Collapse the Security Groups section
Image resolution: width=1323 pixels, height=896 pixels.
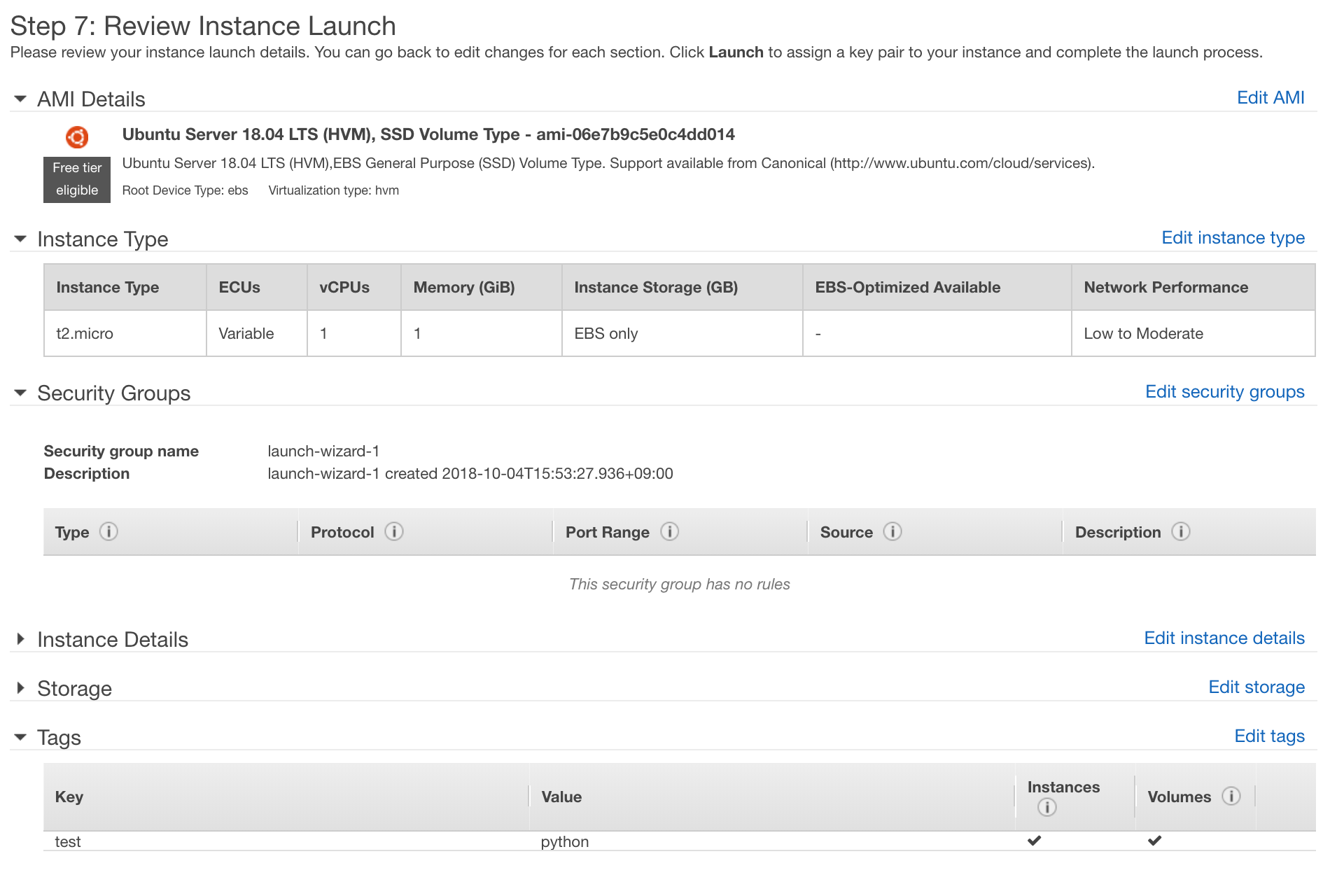point(20,393)
